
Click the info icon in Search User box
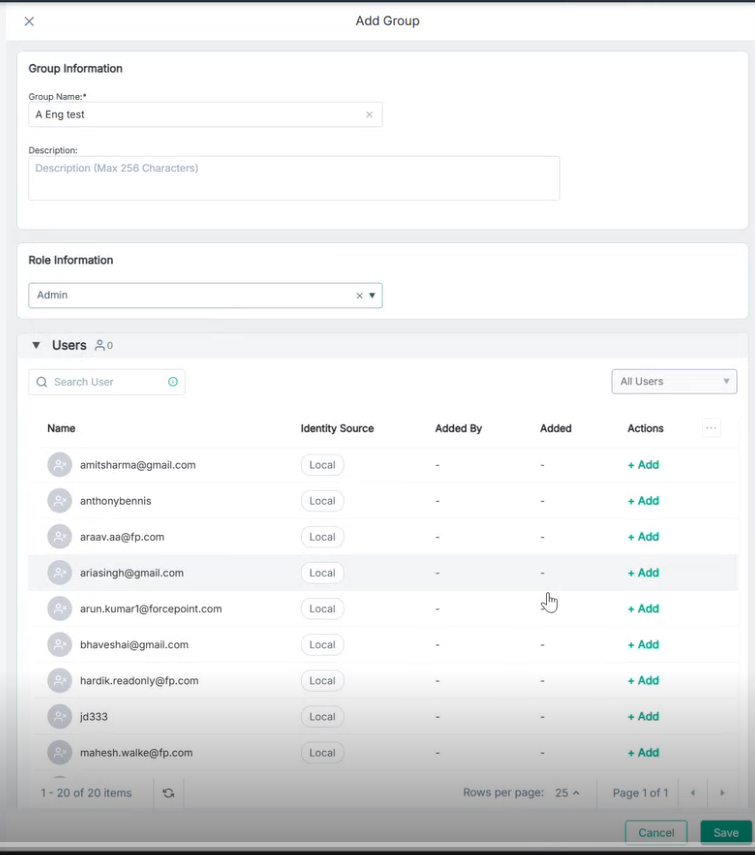pos(173,382)
